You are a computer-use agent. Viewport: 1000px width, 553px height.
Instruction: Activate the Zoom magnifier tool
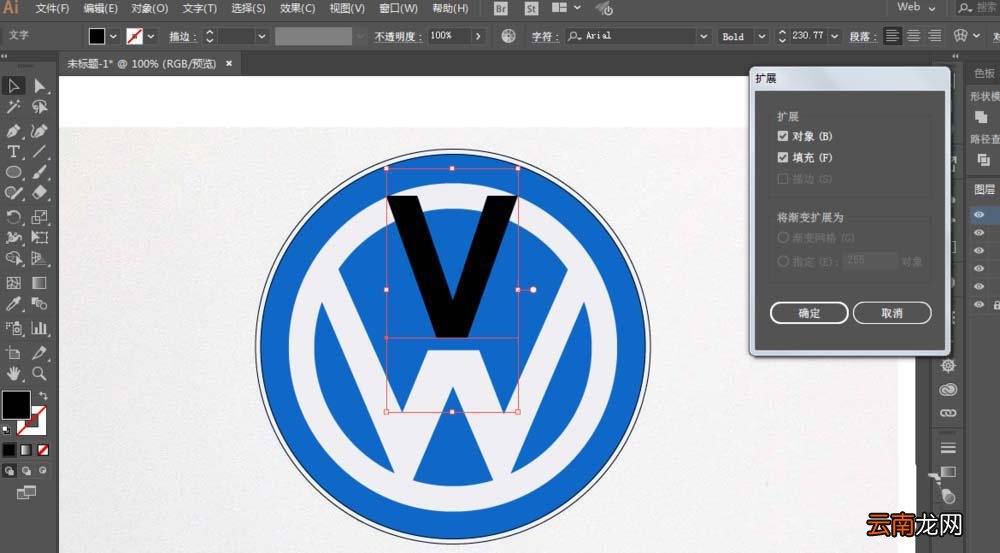(40, 374)
